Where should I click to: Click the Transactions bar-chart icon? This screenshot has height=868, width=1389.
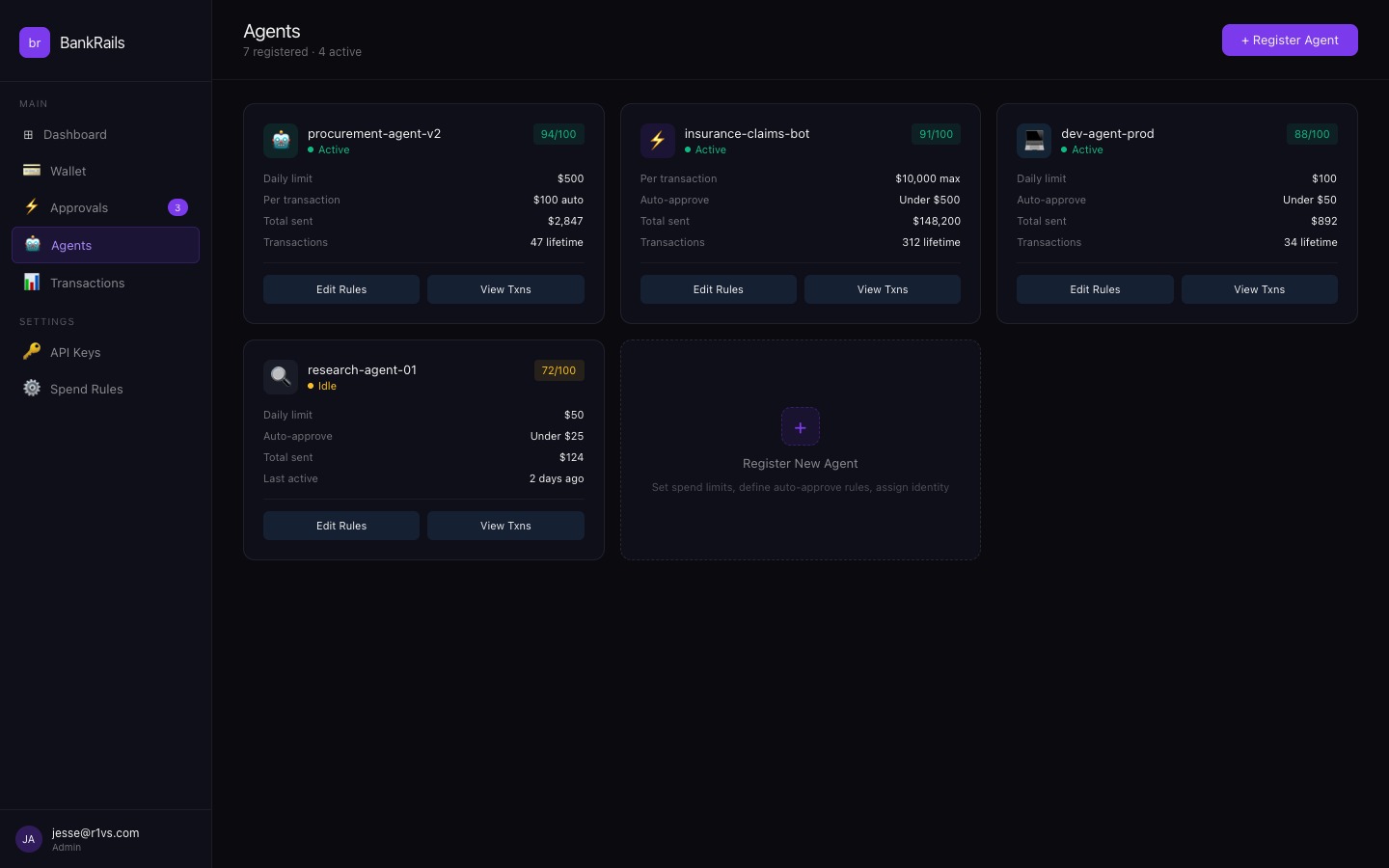(32, 282)
